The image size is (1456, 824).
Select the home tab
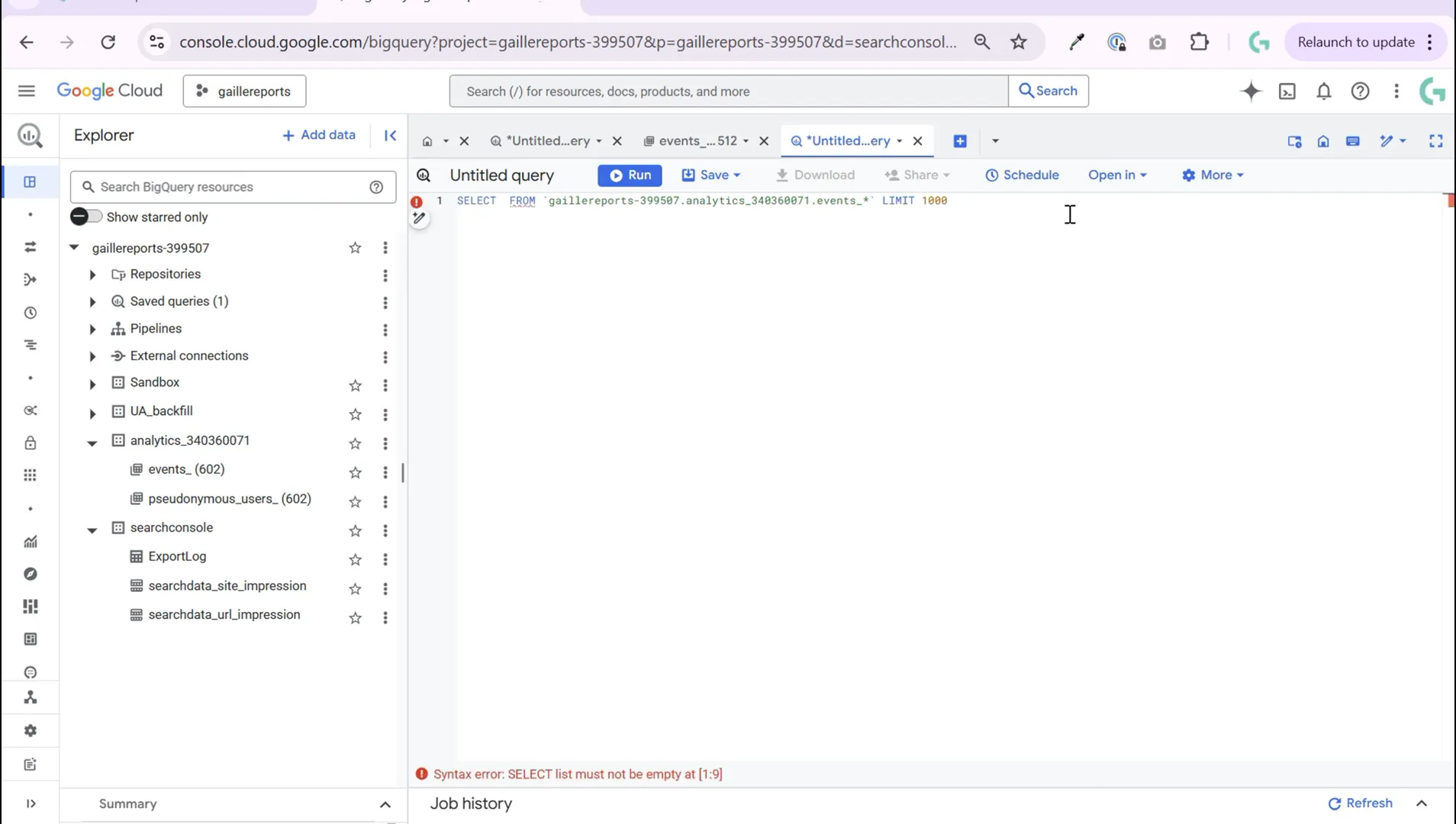tap(427, 141)
